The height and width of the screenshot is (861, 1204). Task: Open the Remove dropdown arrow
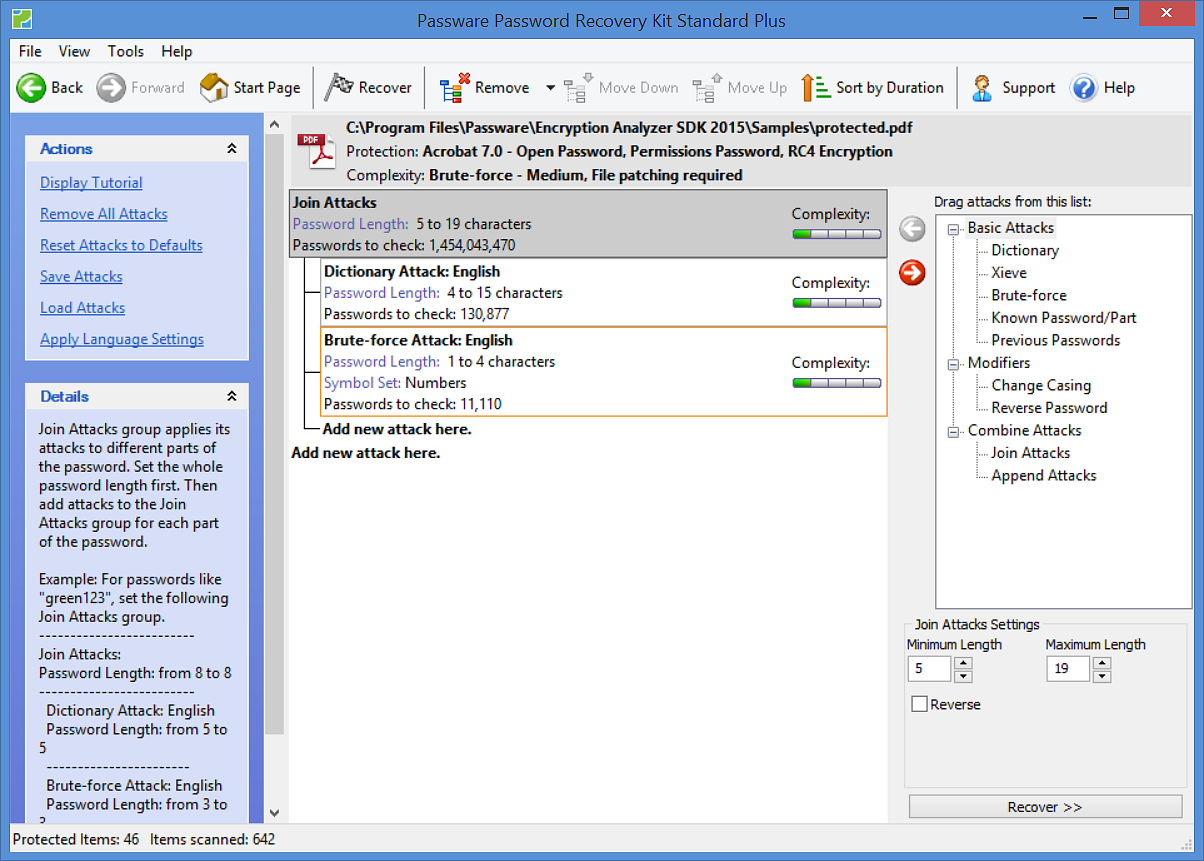pyautogui.click(x=550, y=88)
